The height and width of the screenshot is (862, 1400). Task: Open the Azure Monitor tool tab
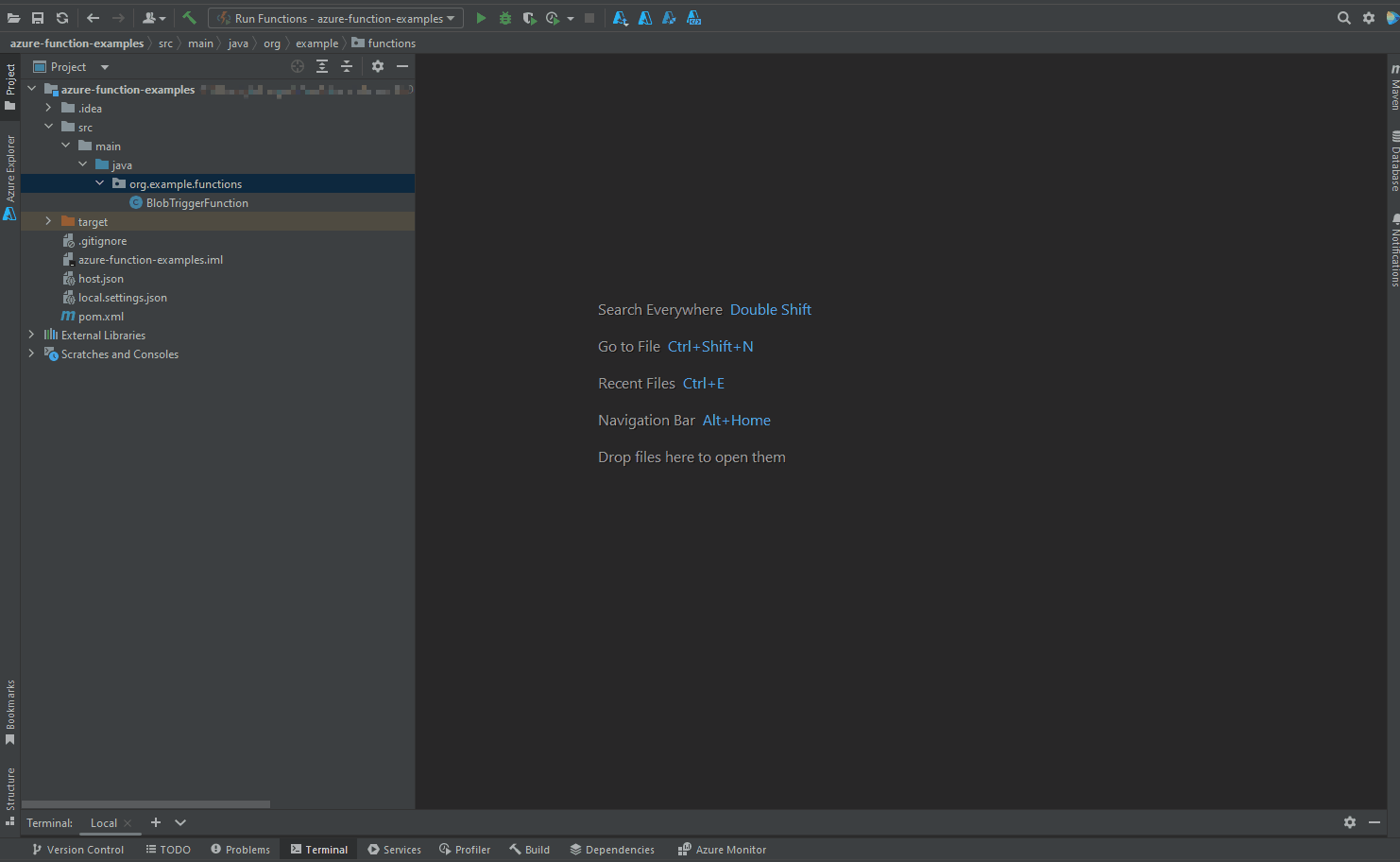722,850
